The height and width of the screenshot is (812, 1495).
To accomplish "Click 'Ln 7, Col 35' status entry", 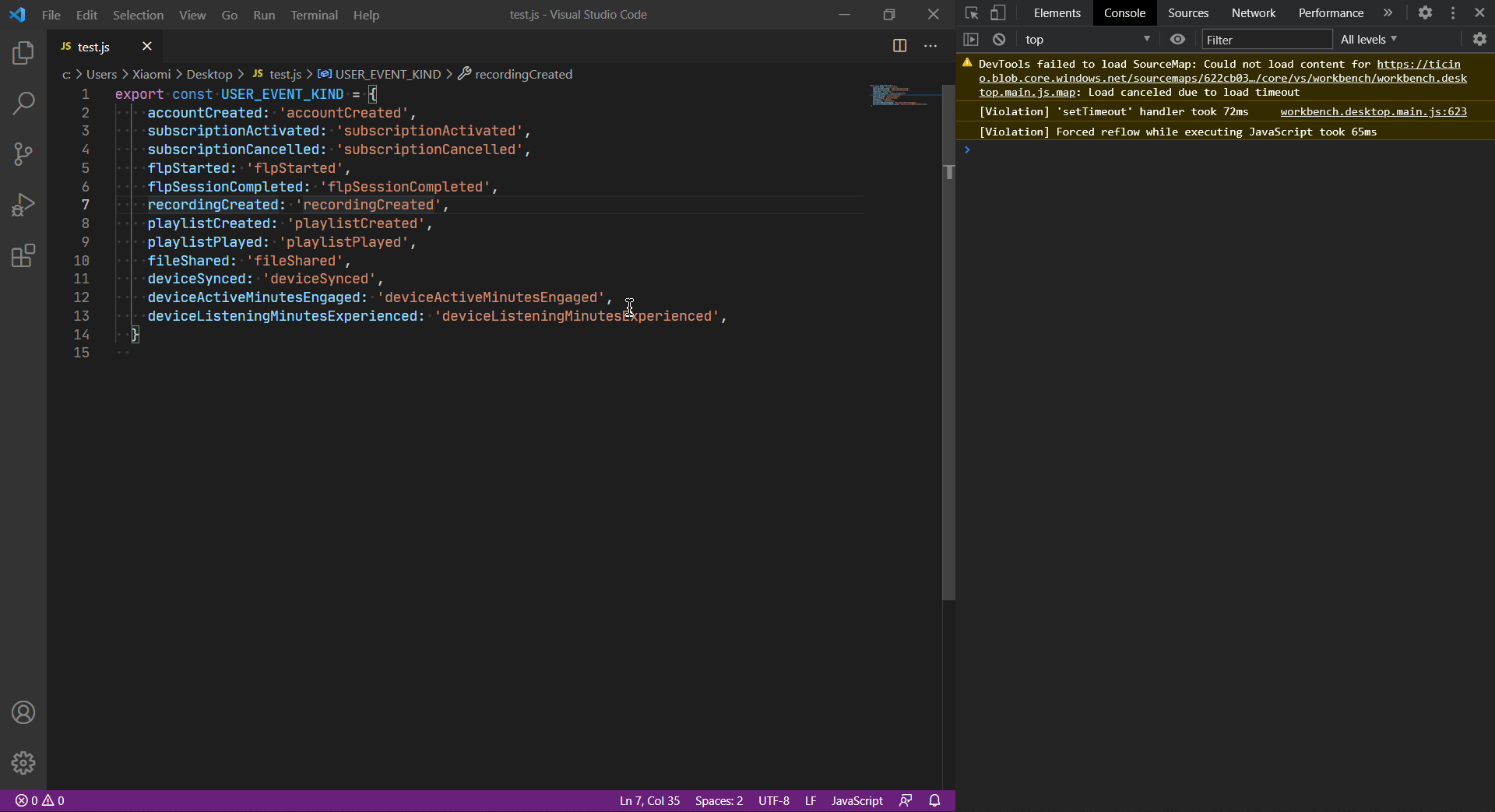I will 649,800.
